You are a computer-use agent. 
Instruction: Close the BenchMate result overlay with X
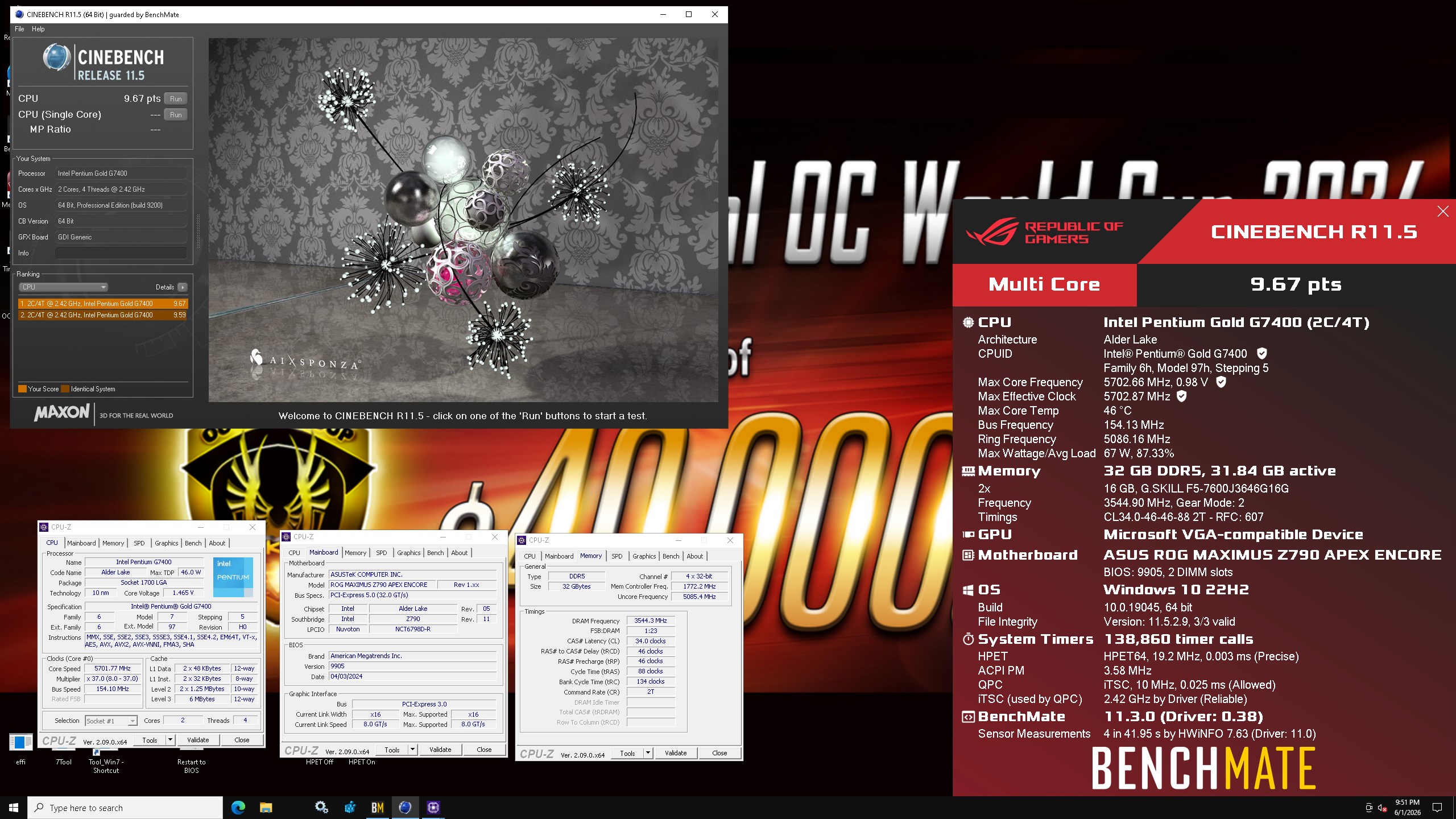point(1443,212)
